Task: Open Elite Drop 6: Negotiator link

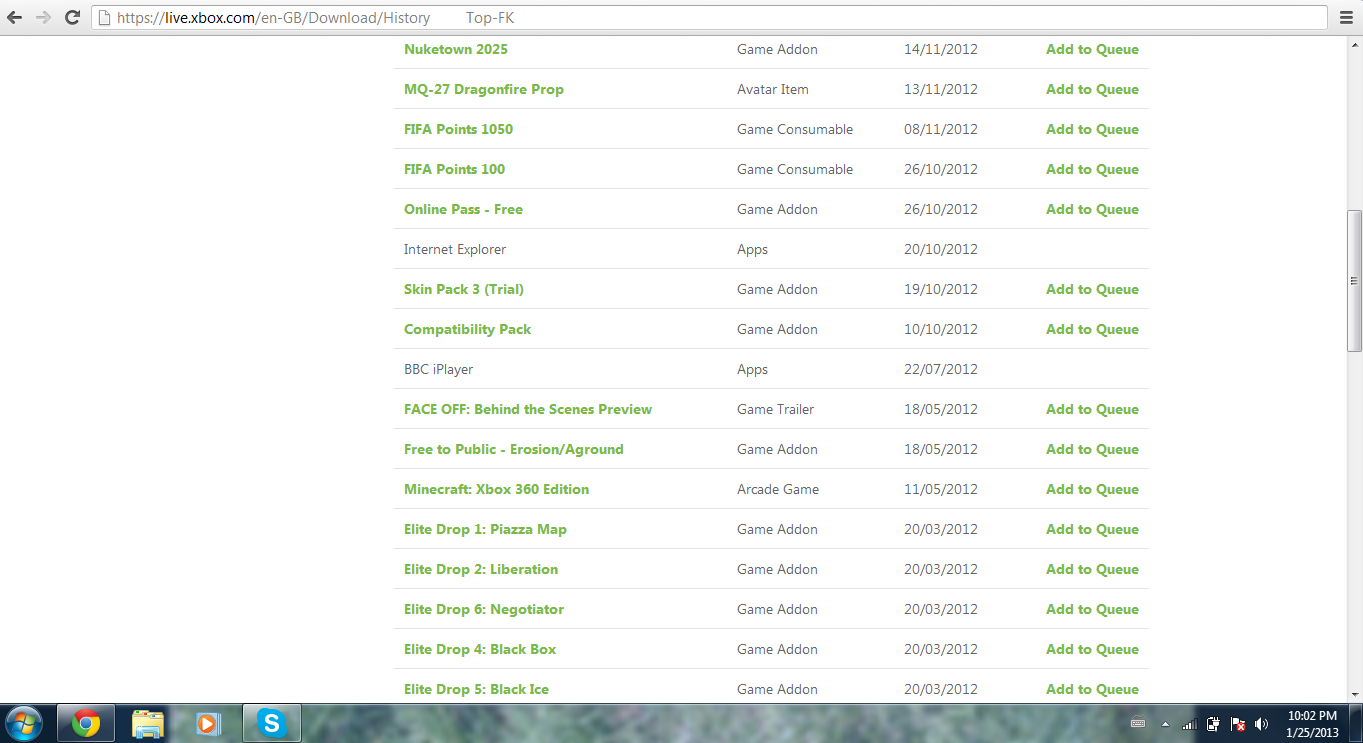Action: tap(484, 609)
